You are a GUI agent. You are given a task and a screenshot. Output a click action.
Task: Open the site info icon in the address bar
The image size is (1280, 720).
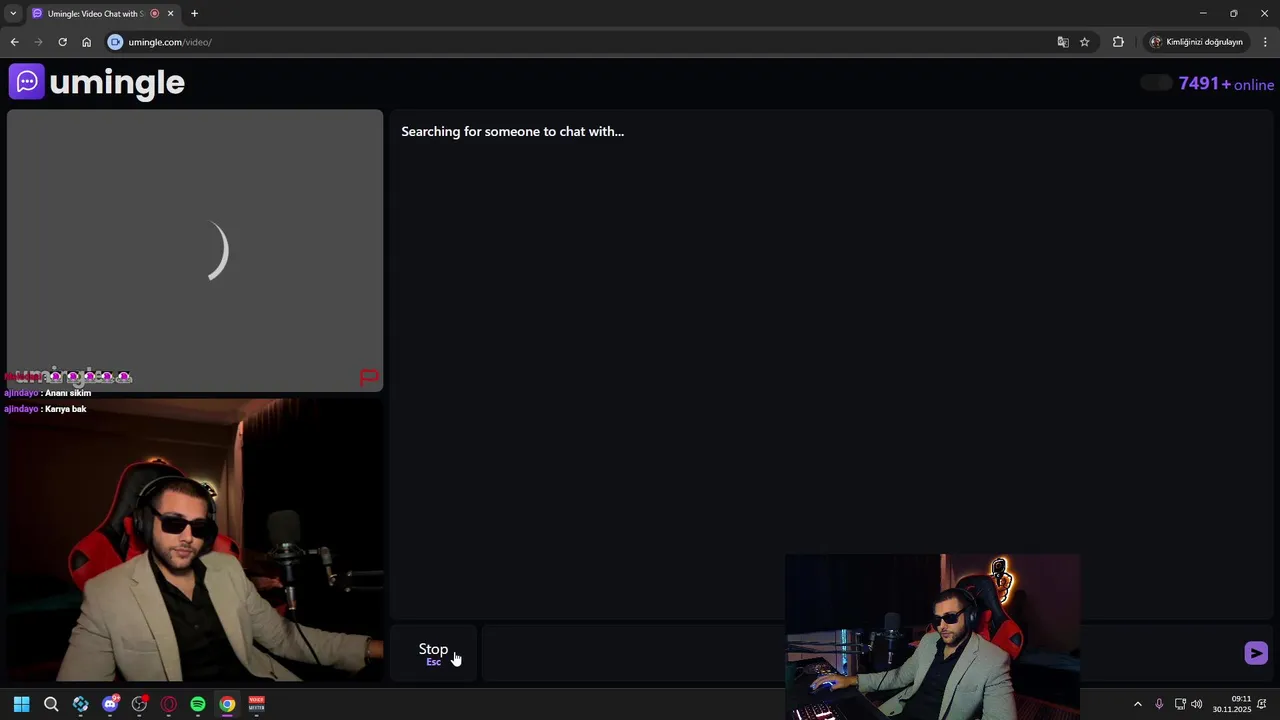(115, 42)
